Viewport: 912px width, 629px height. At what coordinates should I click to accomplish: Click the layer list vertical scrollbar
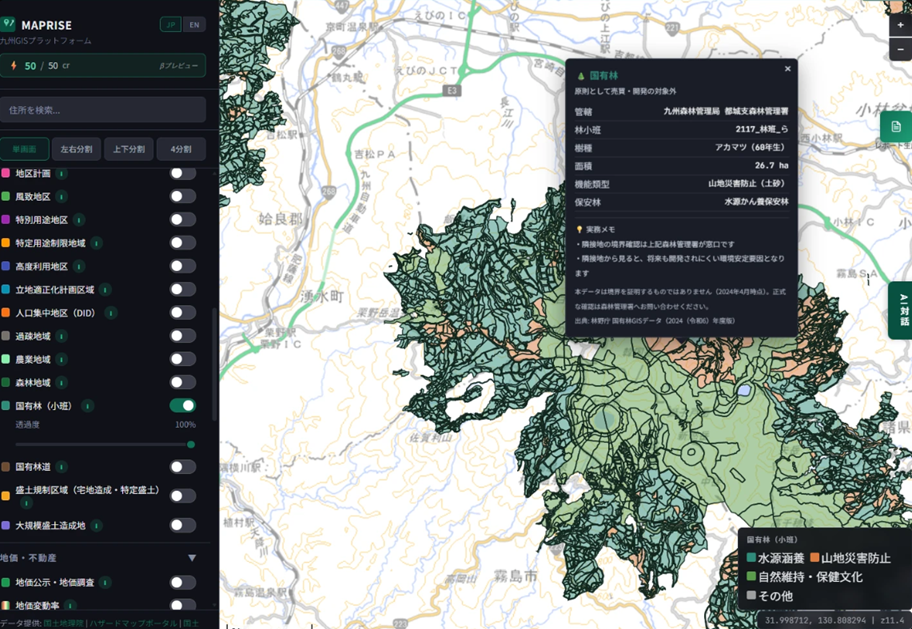214,364
